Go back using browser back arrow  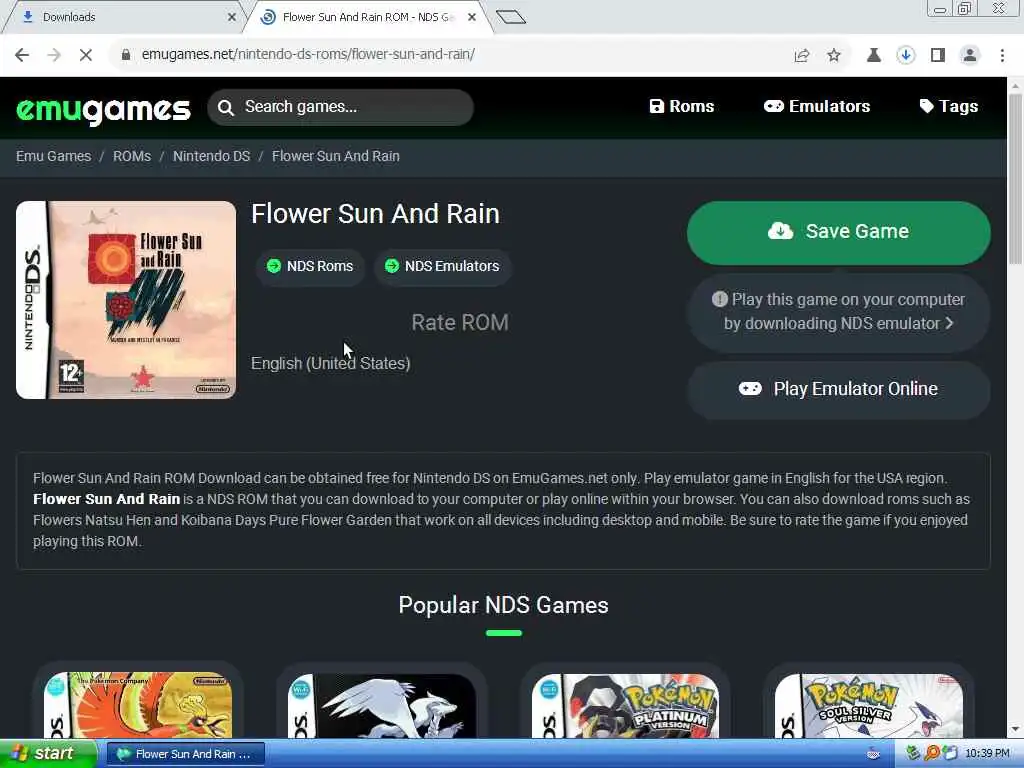[x=22, y=55]
